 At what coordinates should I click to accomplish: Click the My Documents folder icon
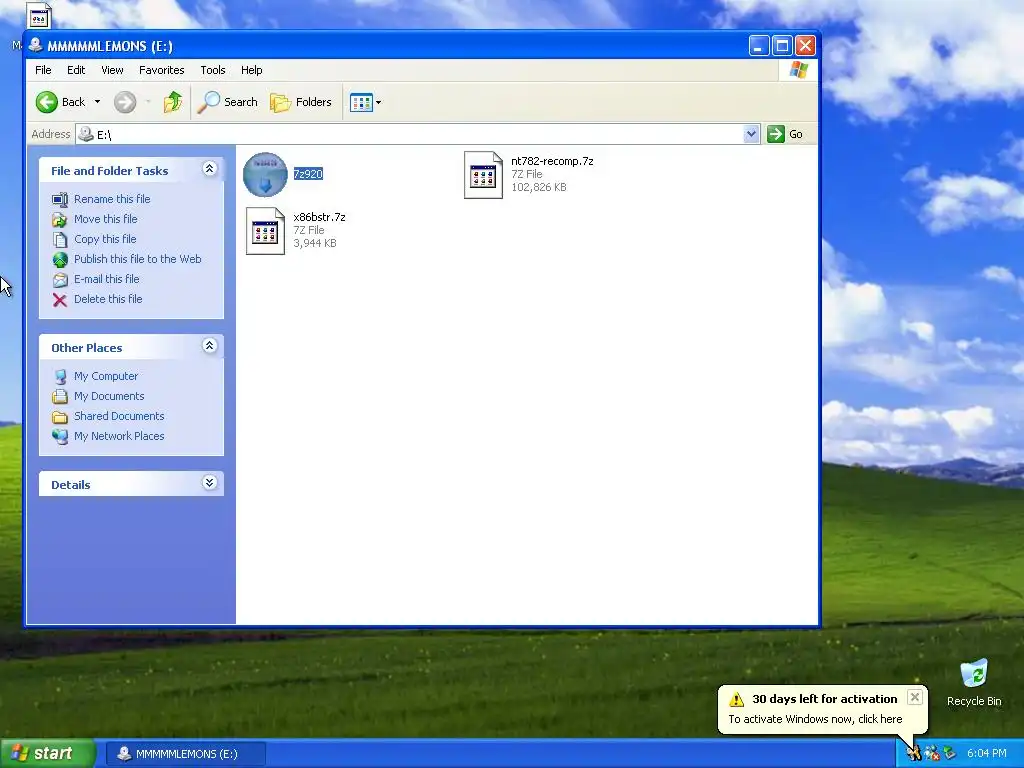click(60, 396)
